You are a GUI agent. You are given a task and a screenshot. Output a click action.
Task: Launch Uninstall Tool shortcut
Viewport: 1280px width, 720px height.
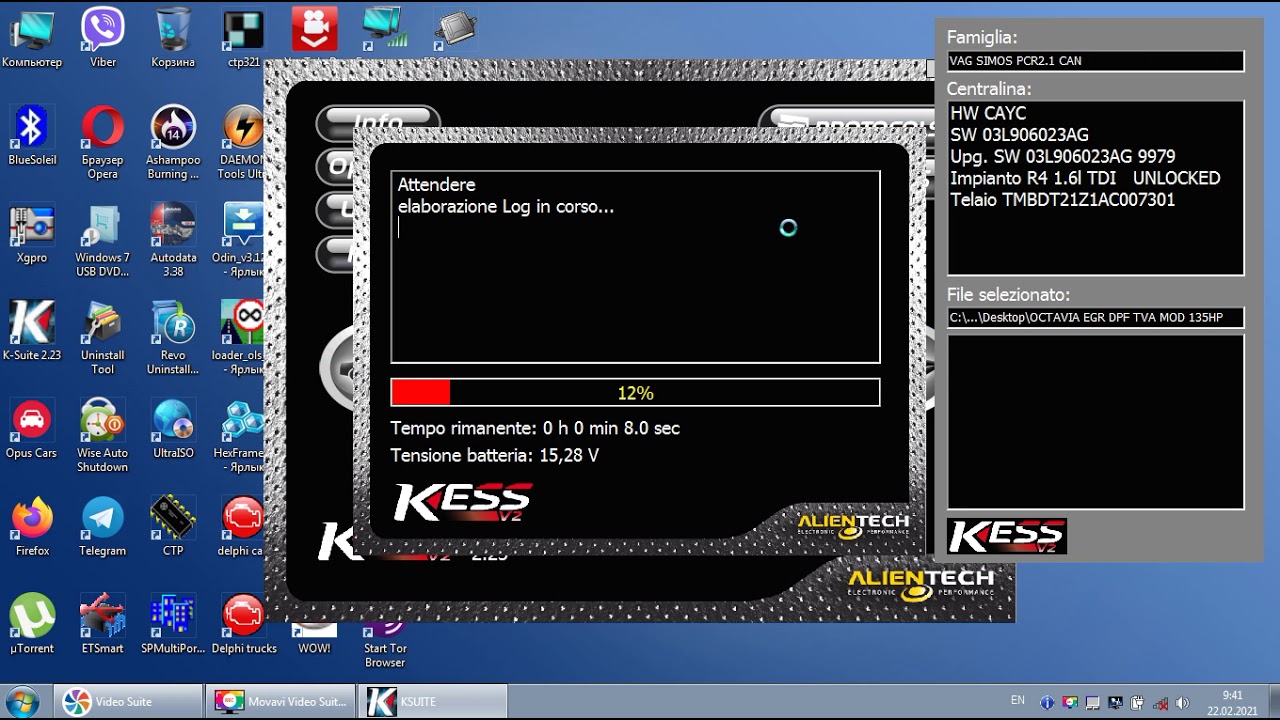pos(103,337)
